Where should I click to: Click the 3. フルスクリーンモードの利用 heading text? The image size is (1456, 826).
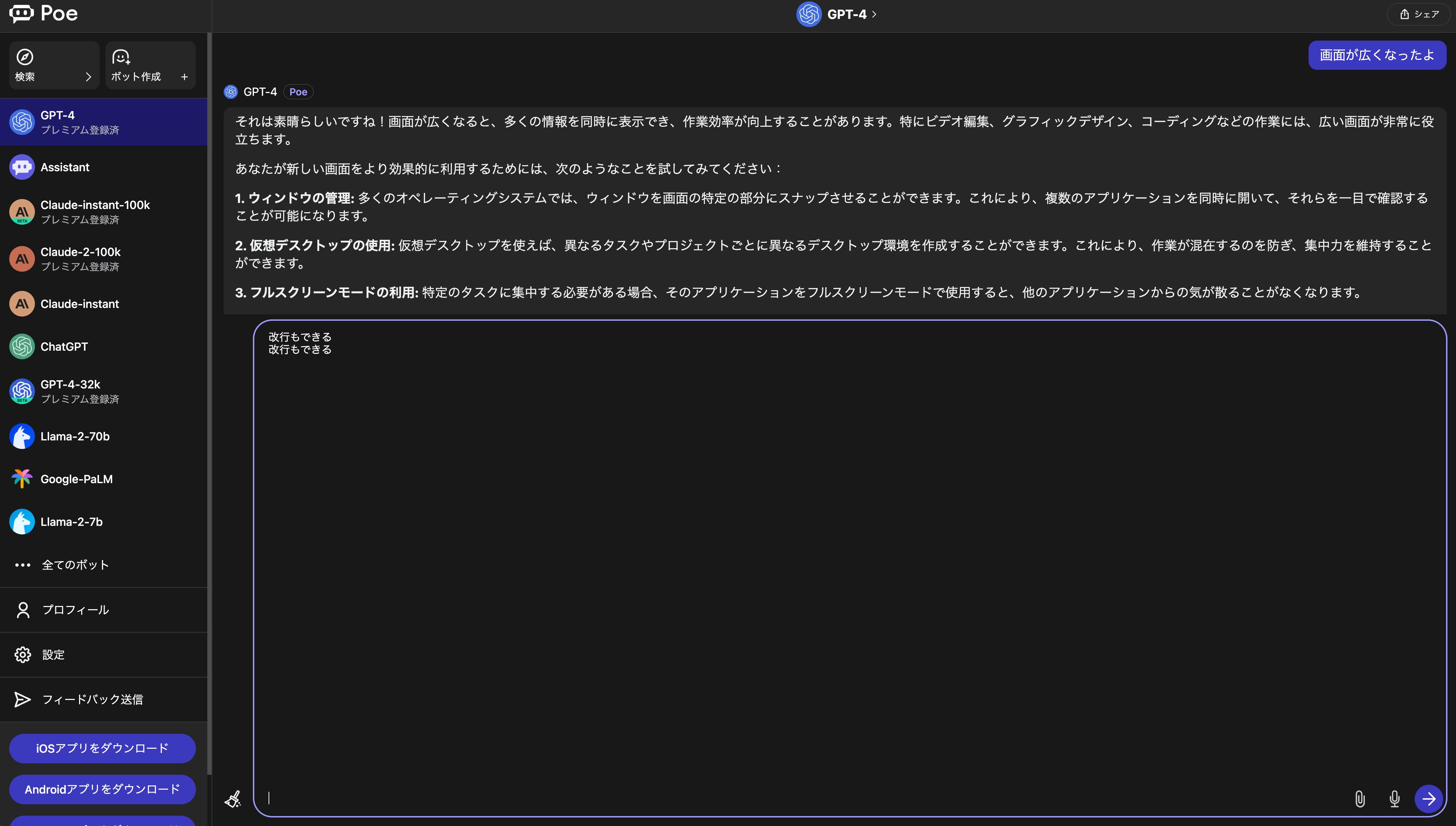(x=327, y=292)
